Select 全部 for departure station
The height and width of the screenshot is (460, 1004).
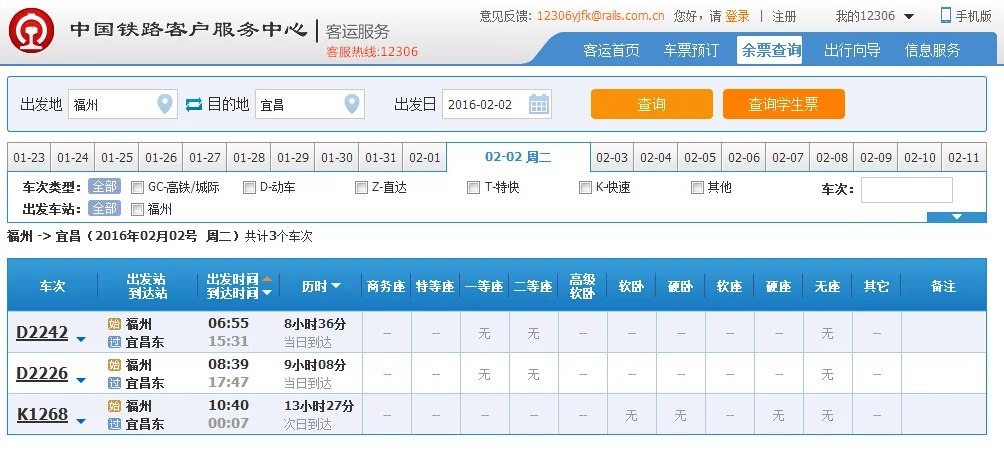pyautogui.click(x=104, y=208)
